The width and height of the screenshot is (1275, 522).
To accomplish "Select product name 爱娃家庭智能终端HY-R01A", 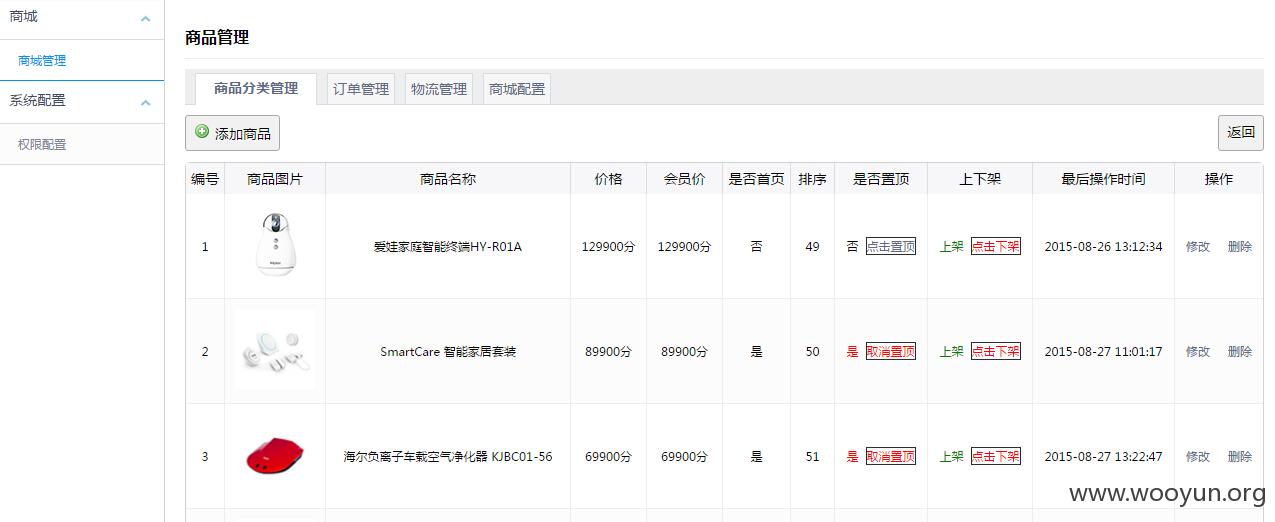I will tap(448, 246).
